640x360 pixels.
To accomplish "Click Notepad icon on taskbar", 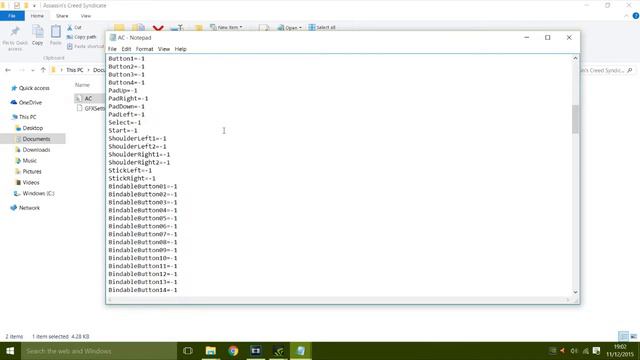I will 301,351.
